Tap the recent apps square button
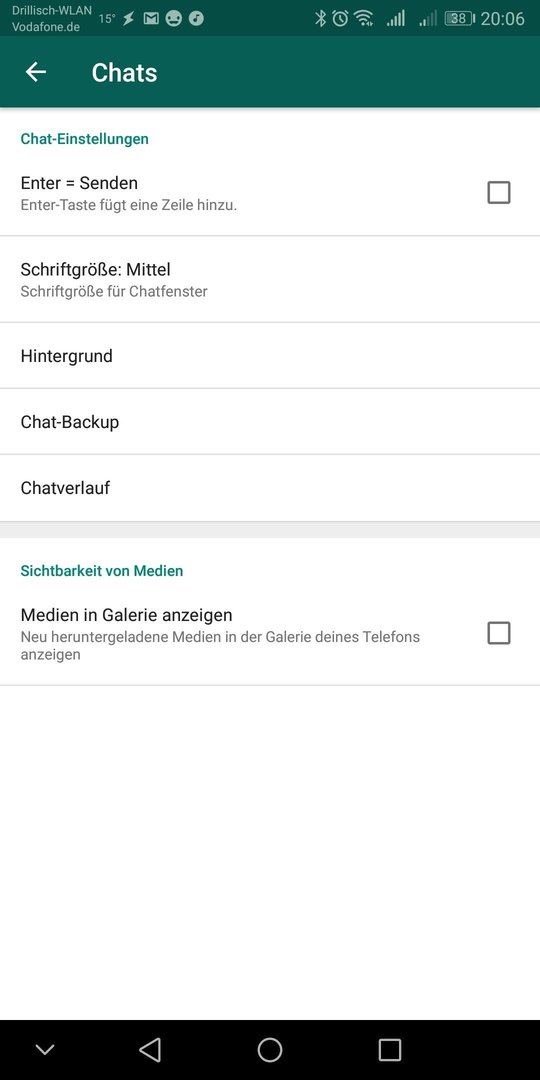Viewport: 540px width, 1080px height. click(x=390, y=1050)
